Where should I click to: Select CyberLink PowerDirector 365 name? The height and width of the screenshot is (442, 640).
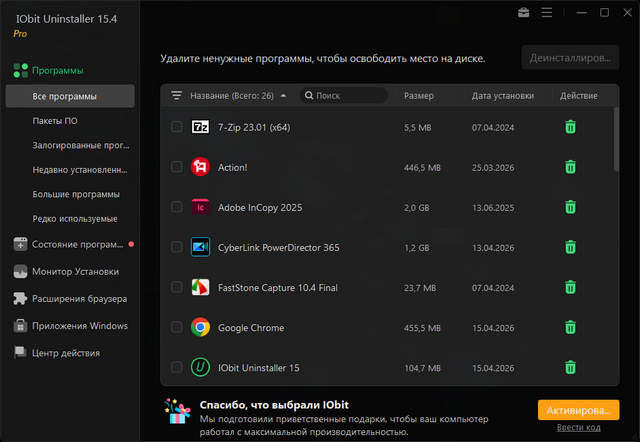pyautogui.click(x=278, y=248)
